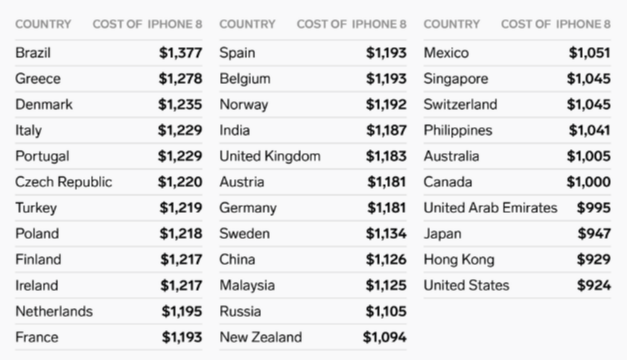Click the Turkey $1,219 price

pyautogui.click(x=181, y=208)
